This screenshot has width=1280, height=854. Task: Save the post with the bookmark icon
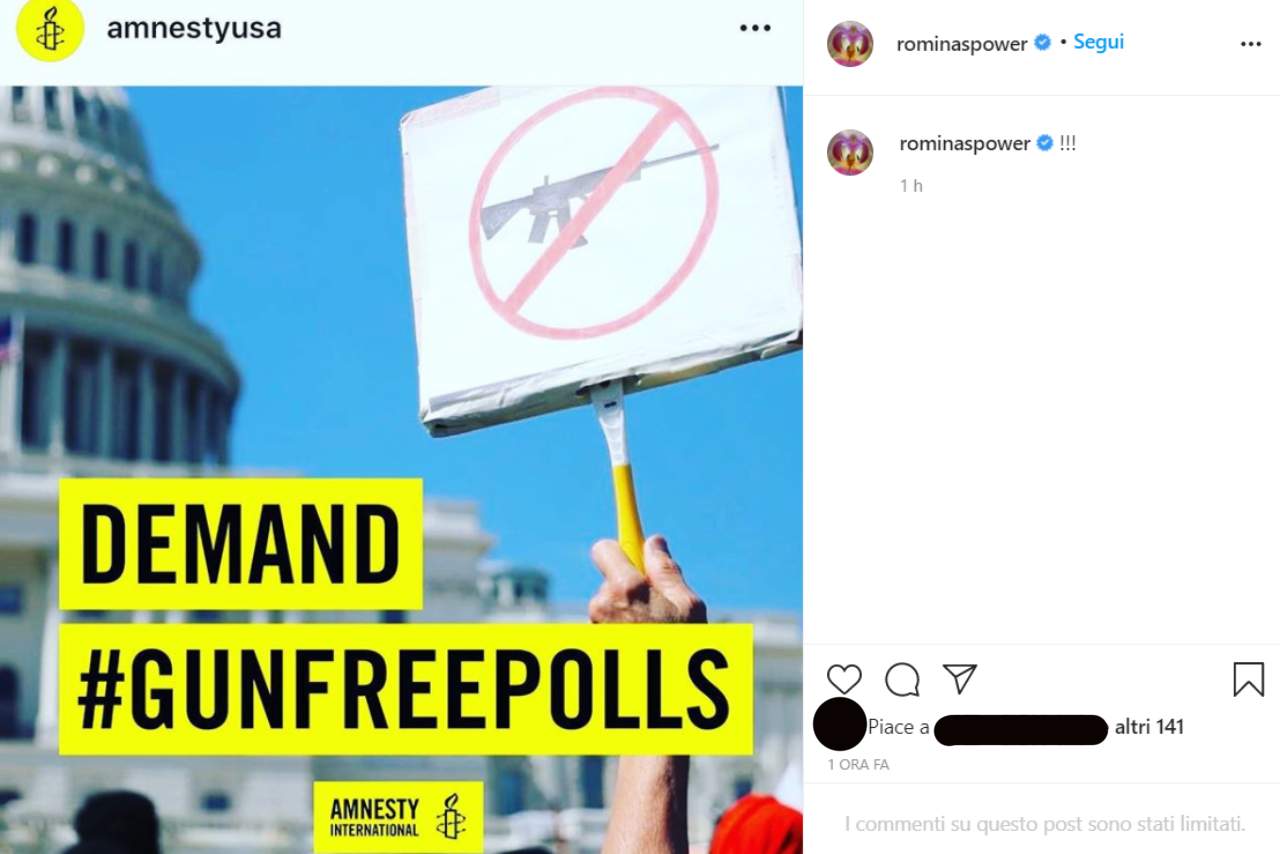click(1248, 680)
